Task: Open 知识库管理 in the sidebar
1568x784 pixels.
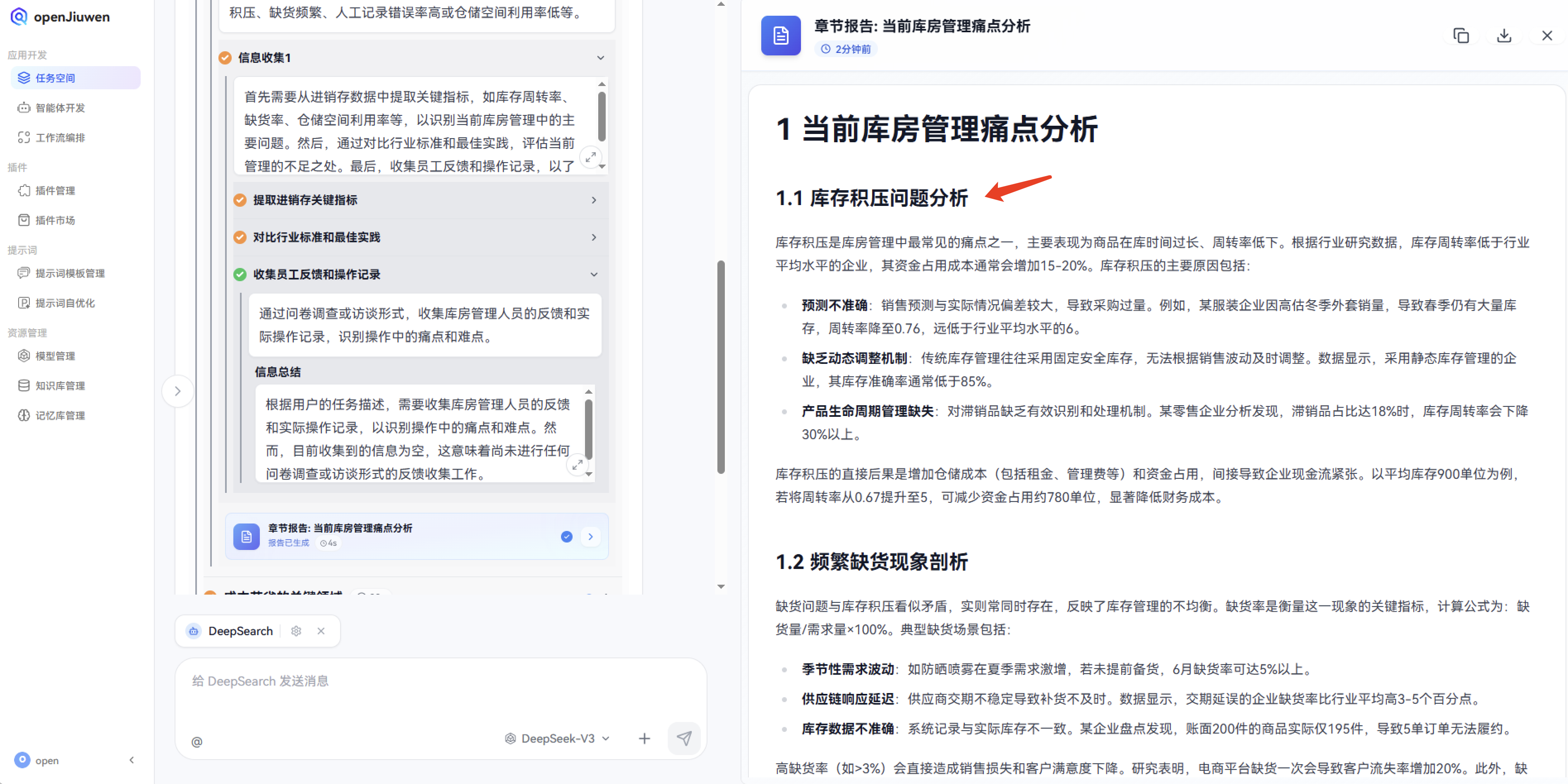Action: (x=60, y=385)
